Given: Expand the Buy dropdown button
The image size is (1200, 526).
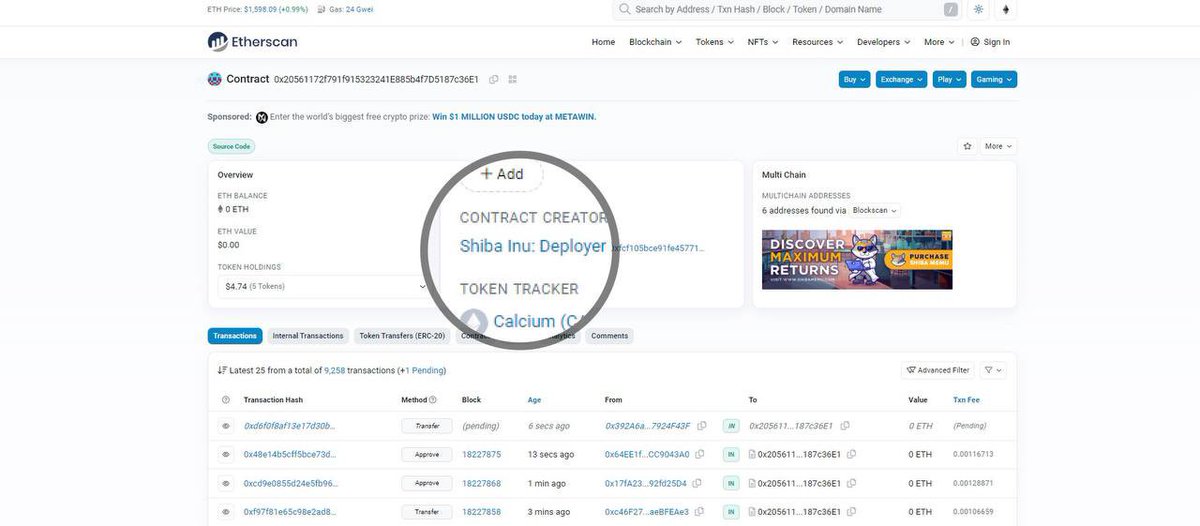Looking at the screenshot, I should click(854, 79).
